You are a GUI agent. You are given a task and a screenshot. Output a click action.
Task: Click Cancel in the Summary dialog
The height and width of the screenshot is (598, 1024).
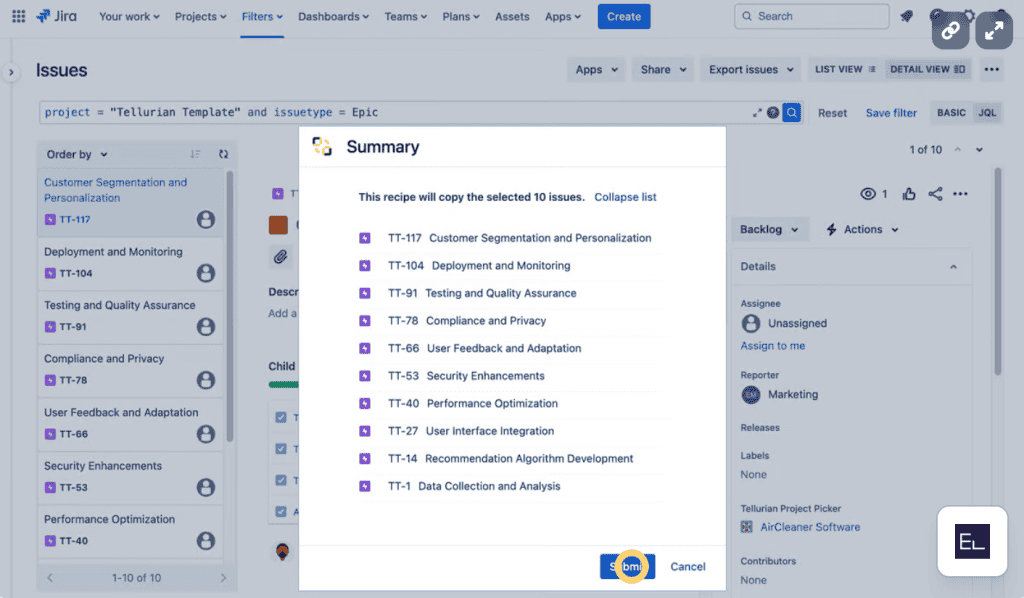(x=688, y=566)
